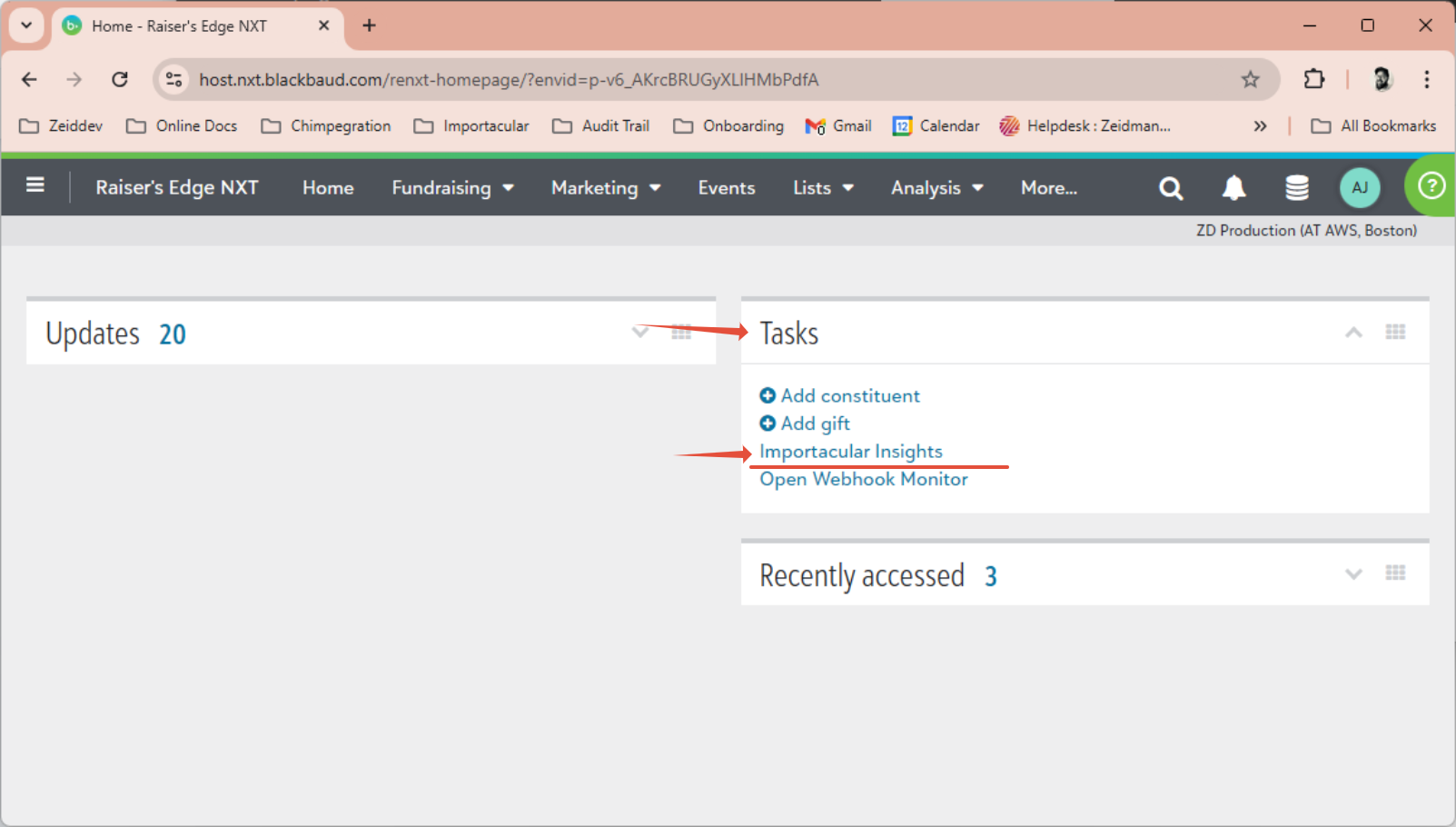
Task: Click the Recently accessed count 3
Action: [x=991, y=576]
